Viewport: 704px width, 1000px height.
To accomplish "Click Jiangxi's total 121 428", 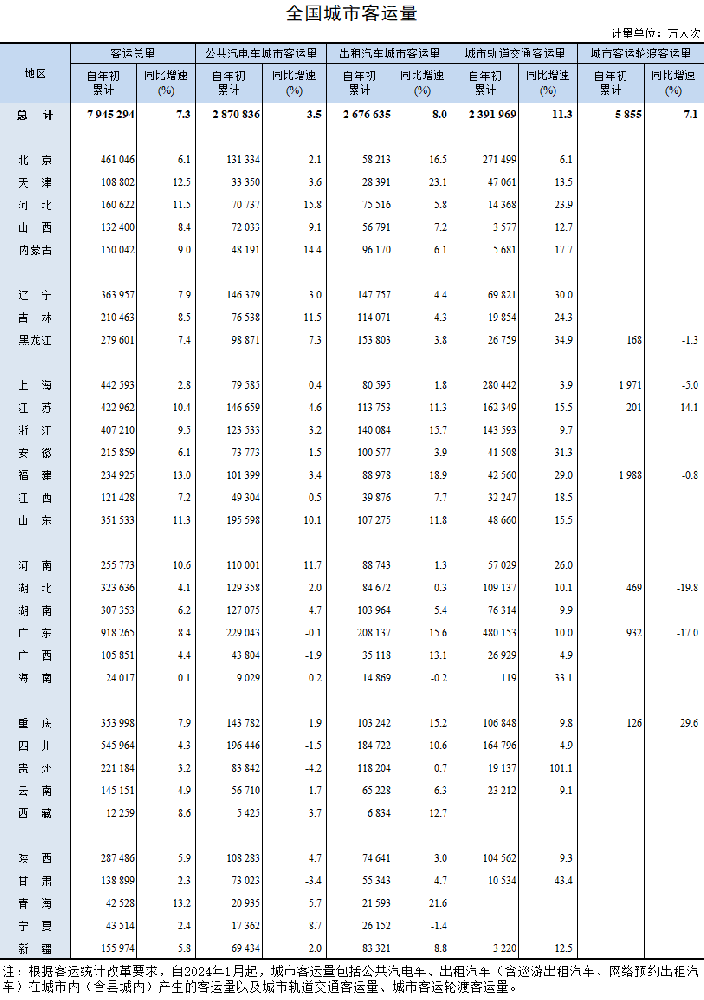I will 118,497.
